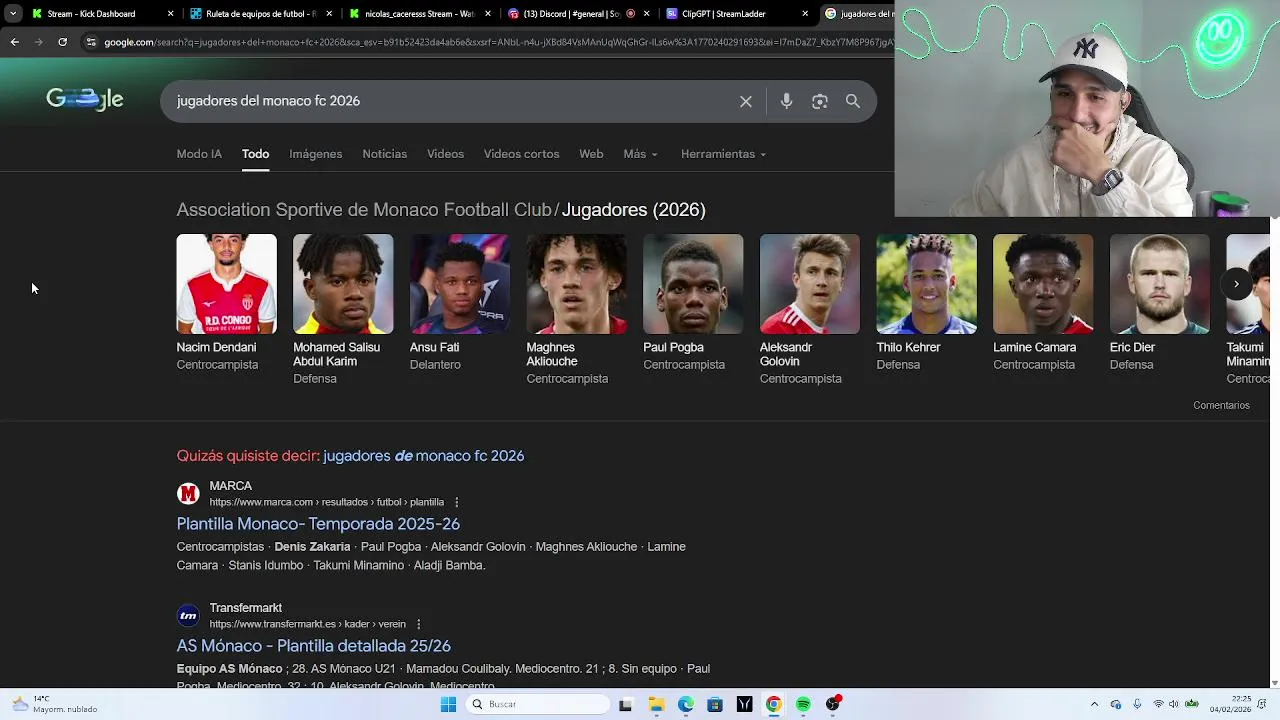This screenshot has width=1280, height=720.
Task: Expand the Más search filter dropdown
Action: [x=640, y=154]
